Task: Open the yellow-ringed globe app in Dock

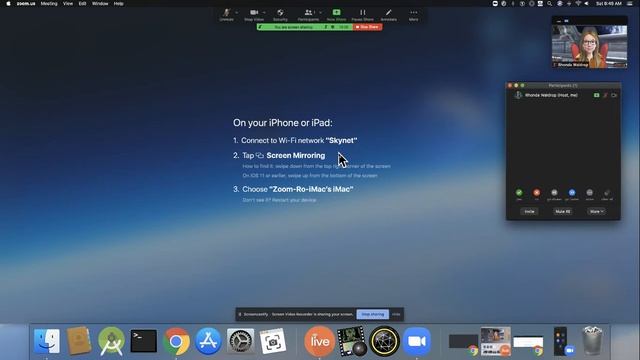Action: tap(384, 341)
